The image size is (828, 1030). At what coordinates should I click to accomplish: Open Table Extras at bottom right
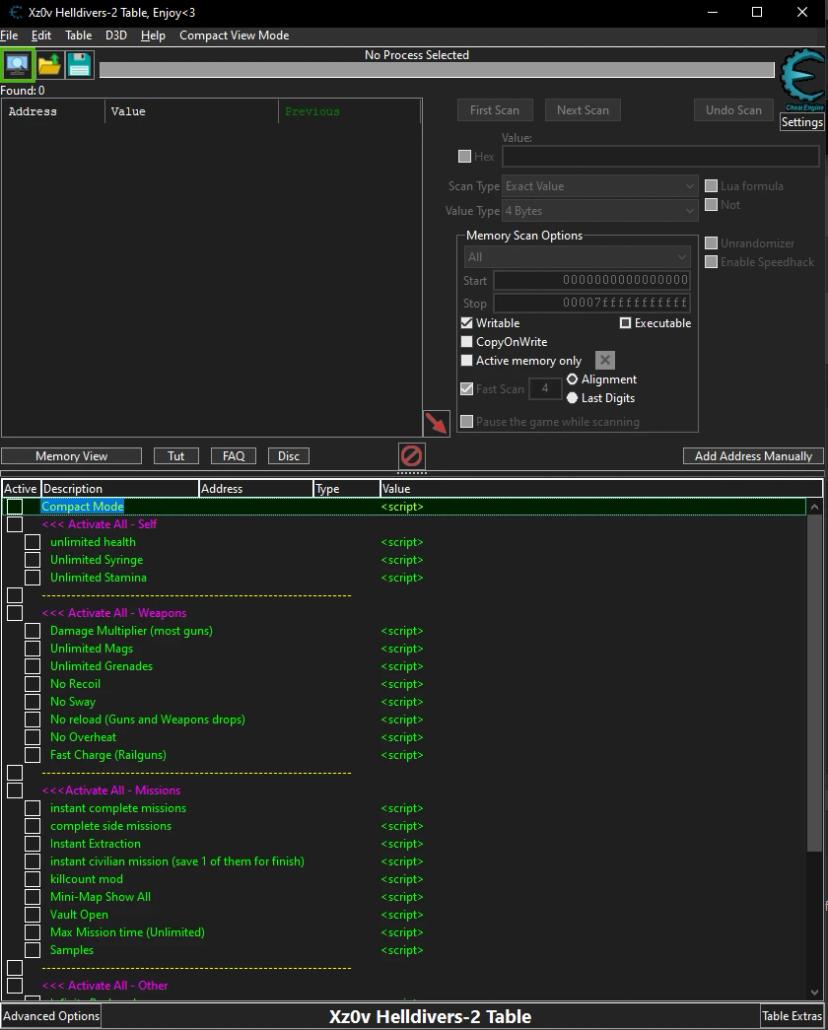coord(792,1016)
